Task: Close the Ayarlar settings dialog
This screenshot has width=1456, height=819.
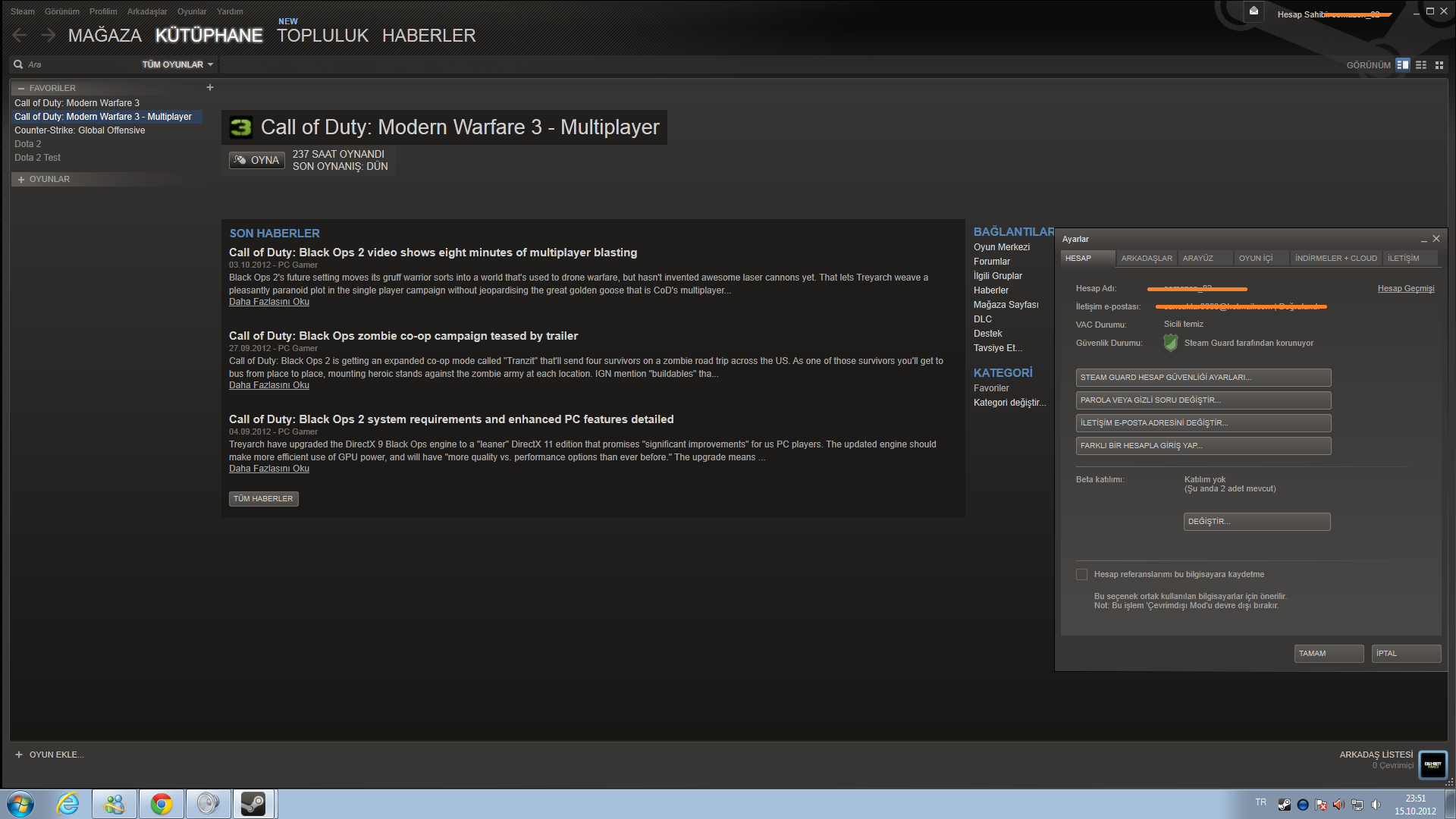Action: point(1436,239)
